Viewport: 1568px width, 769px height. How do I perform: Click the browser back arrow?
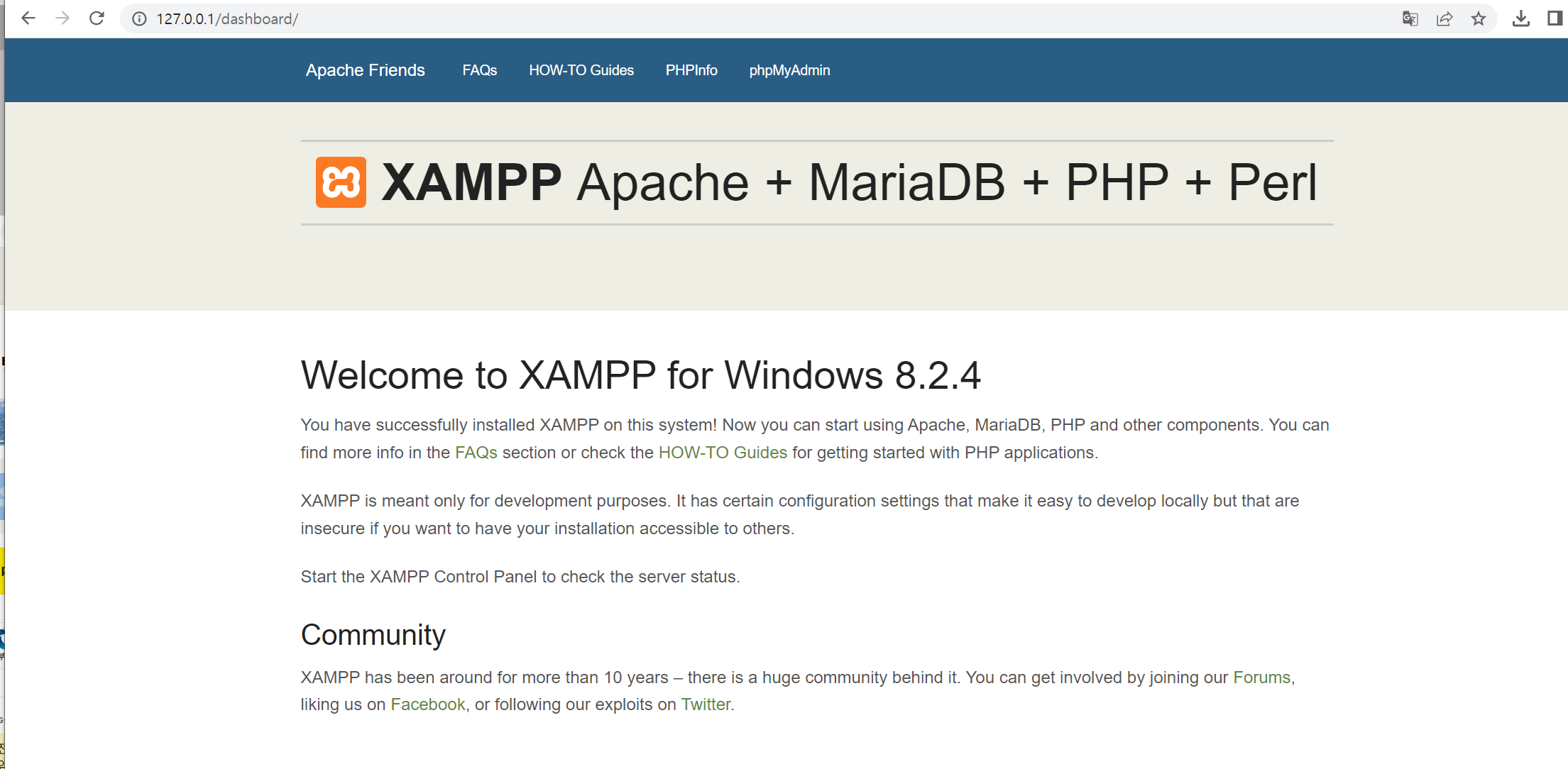pos(28,18)
